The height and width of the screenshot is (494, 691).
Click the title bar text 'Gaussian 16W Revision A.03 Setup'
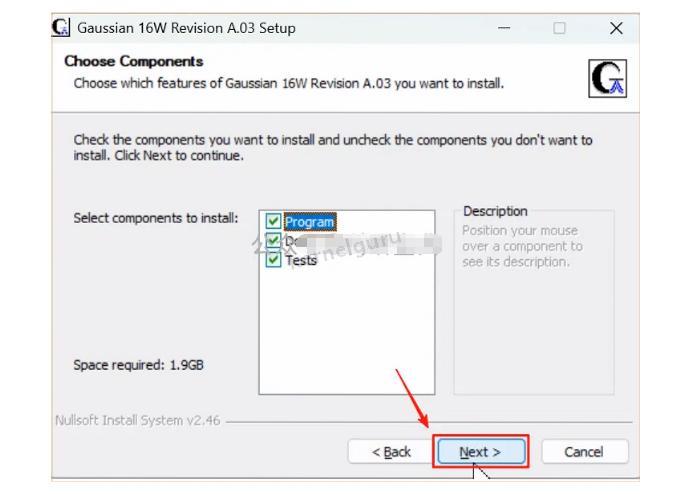click(186, 28)
